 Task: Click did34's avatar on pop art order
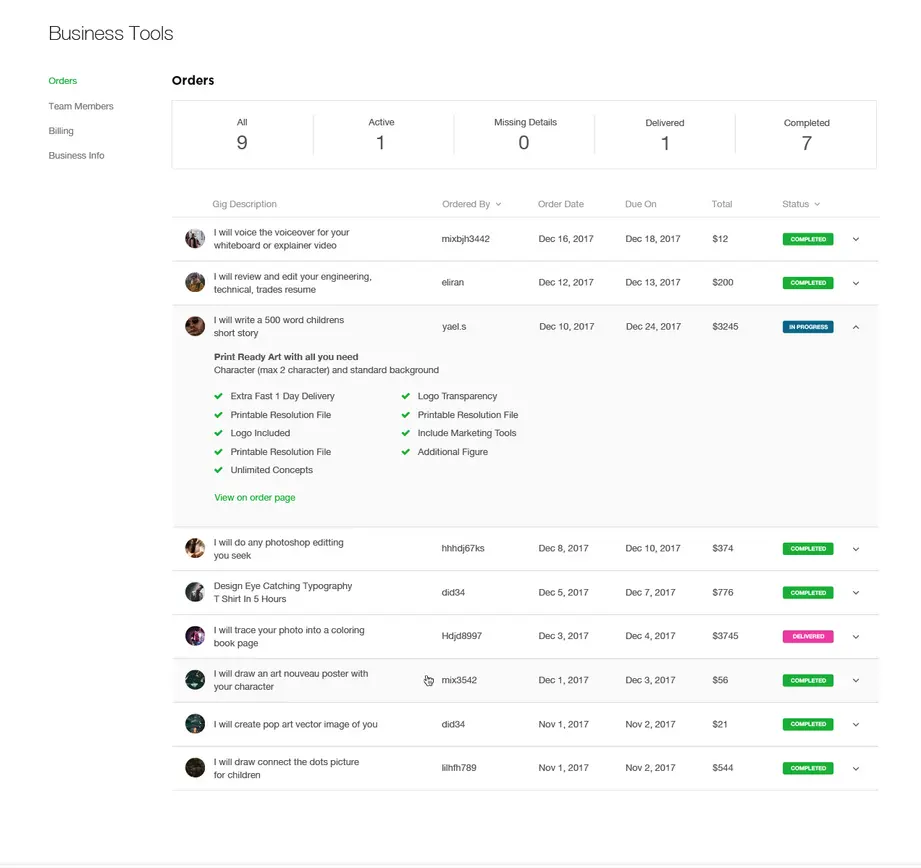[194, 724]
